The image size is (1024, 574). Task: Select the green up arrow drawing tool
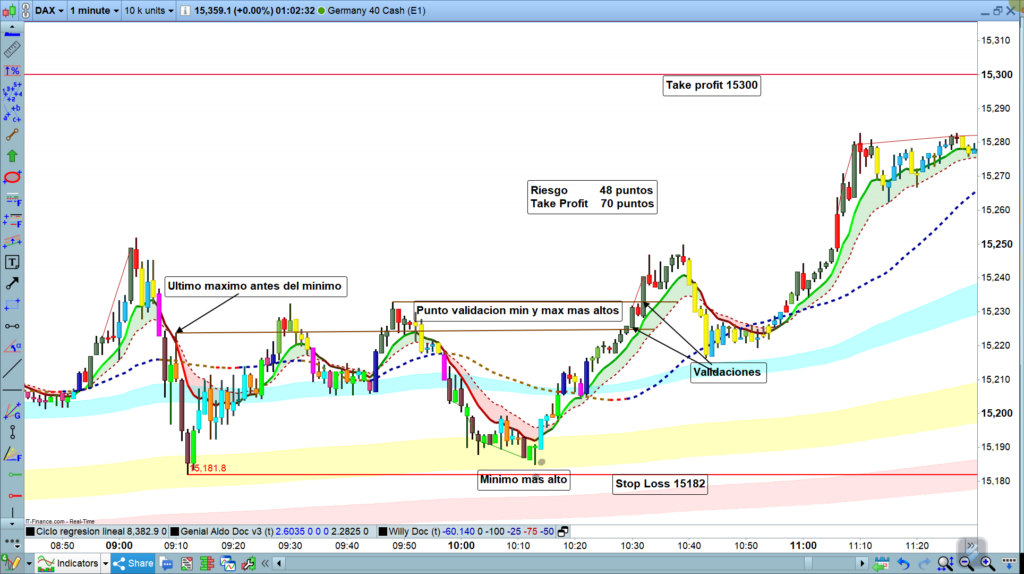click(x=12, y=155)
